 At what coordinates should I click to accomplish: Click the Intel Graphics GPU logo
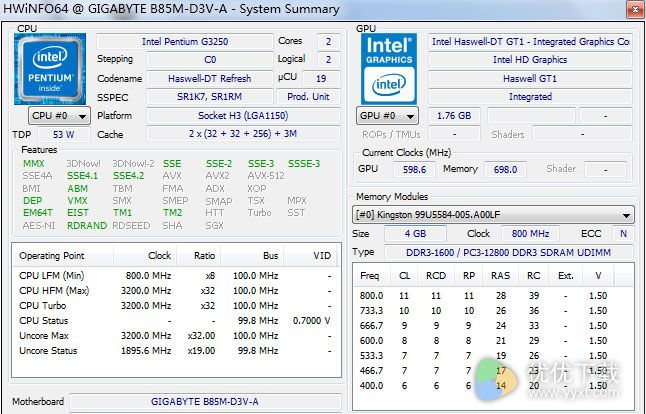pyautogui.click(x=389, y=69)
